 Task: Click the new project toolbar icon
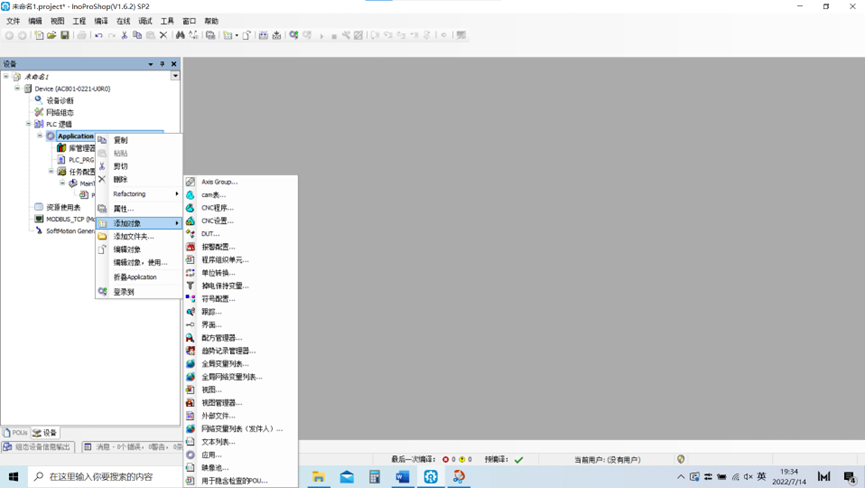[39, 35]
